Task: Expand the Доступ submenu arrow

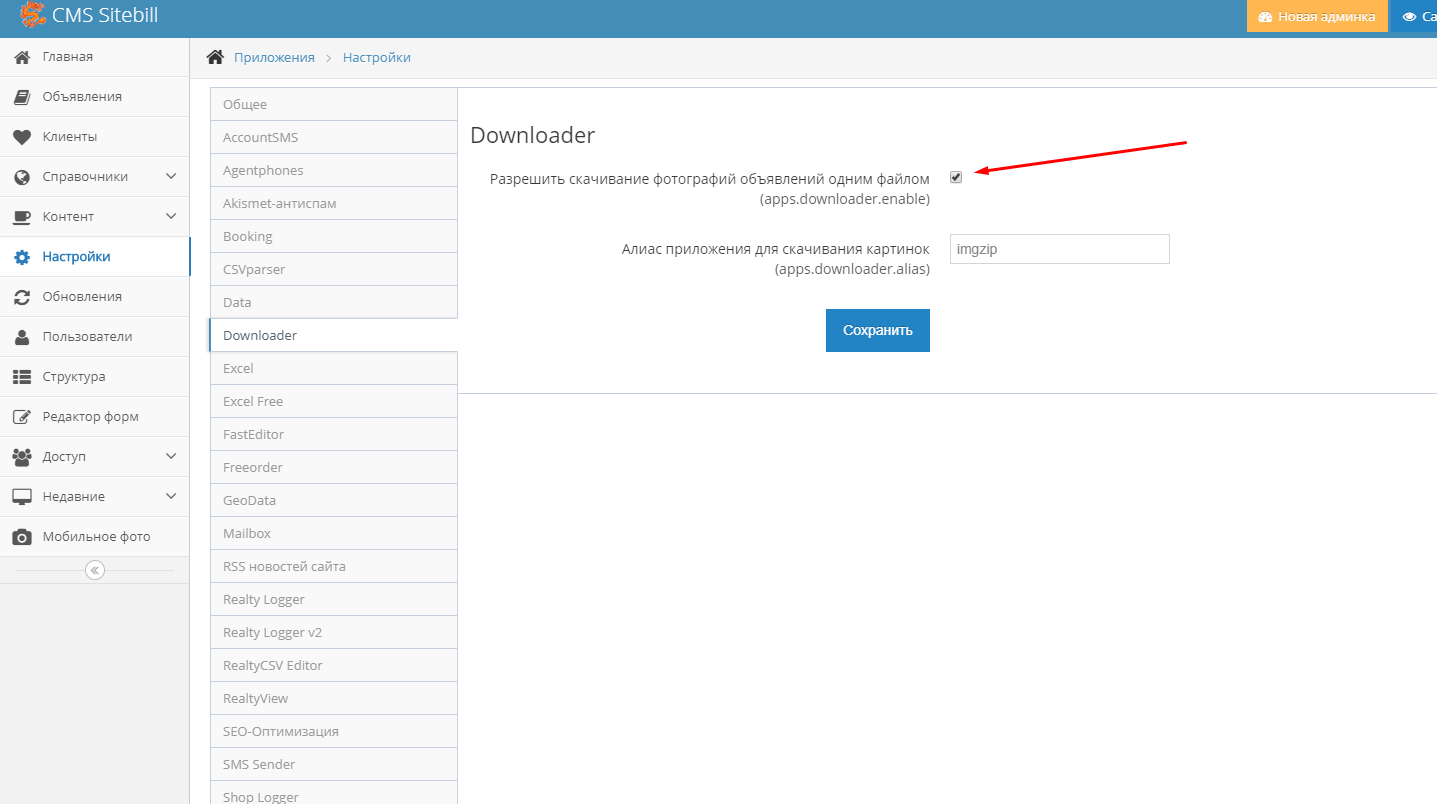Action: point(171,457)
